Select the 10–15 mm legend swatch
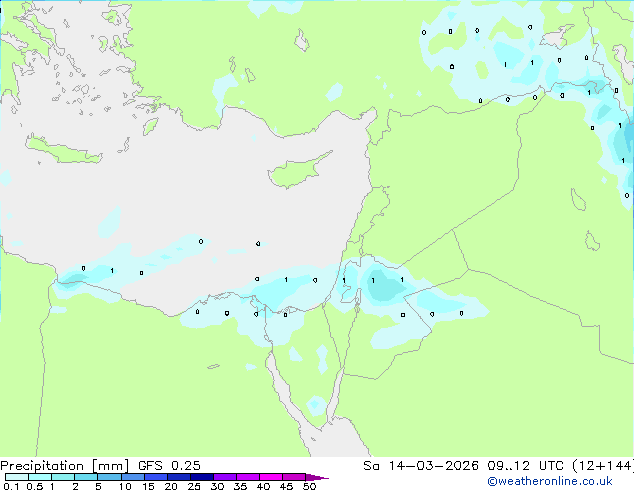The image size is (634, 490). tap(132, 477)
